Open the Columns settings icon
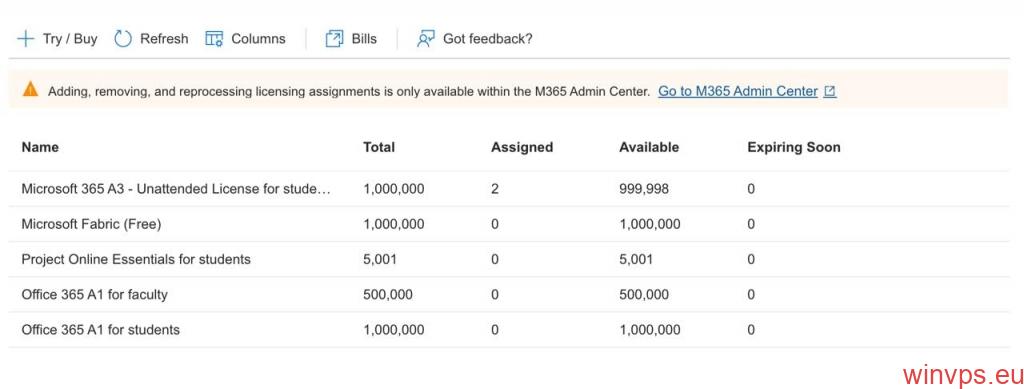1024x389 pixels. [x=214, y=39]
